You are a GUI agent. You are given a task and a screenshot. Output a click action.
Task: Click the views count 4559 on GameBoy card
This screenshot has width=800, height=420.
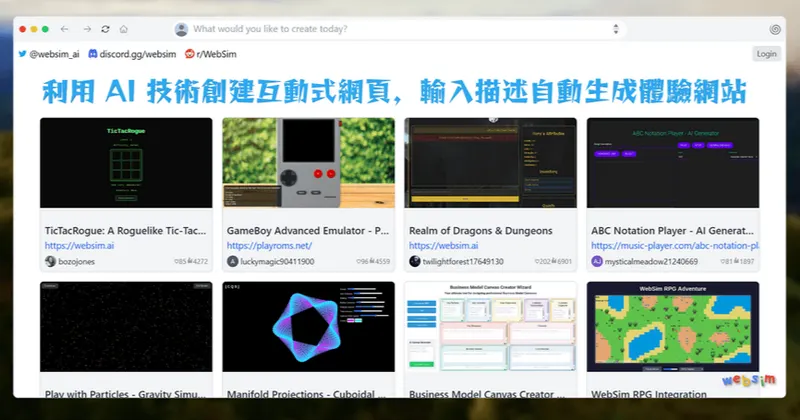pos(382,261)
